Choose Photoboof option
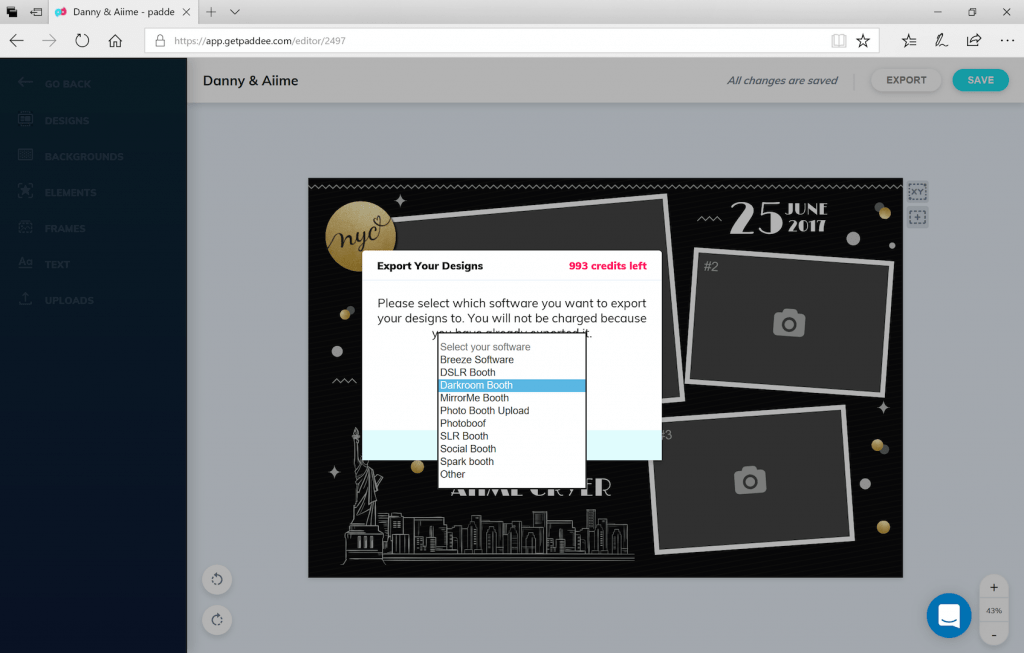Viewport: 1024px width, 653px height. click(511, 423)
